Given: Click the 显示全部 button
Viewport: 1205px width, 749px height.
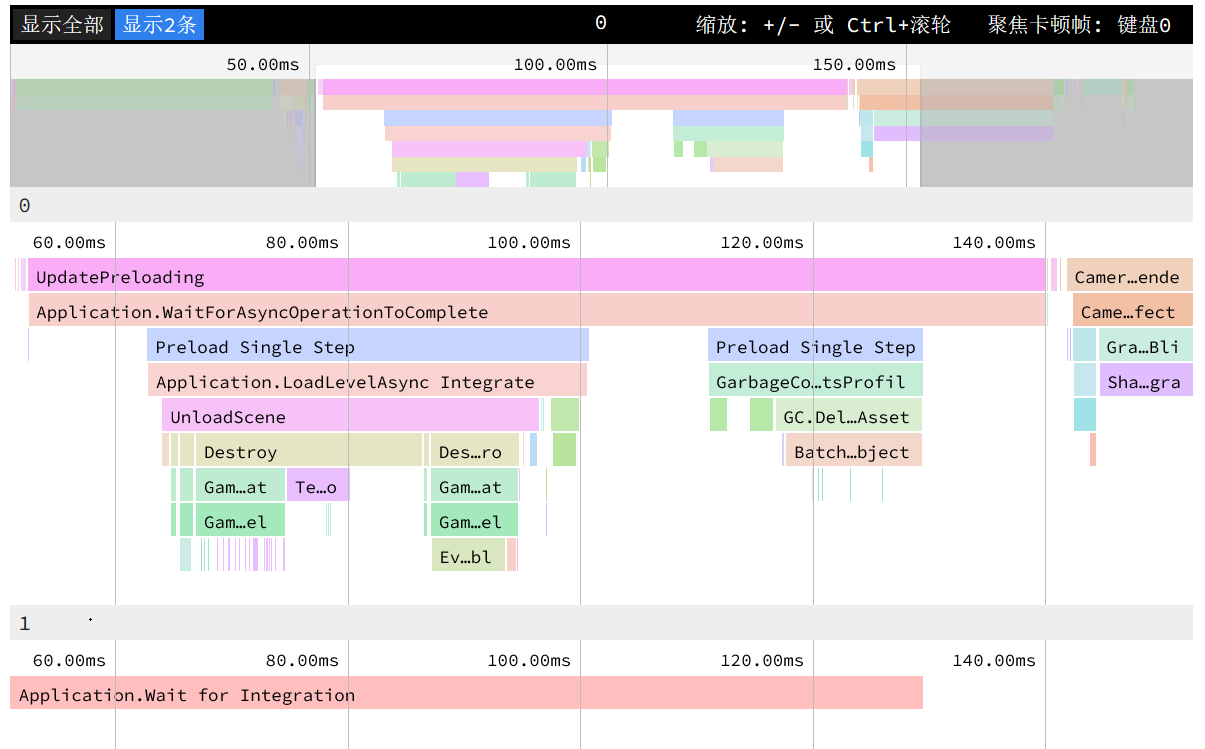Looking at the screenshot, I should [x=62, y=25].
